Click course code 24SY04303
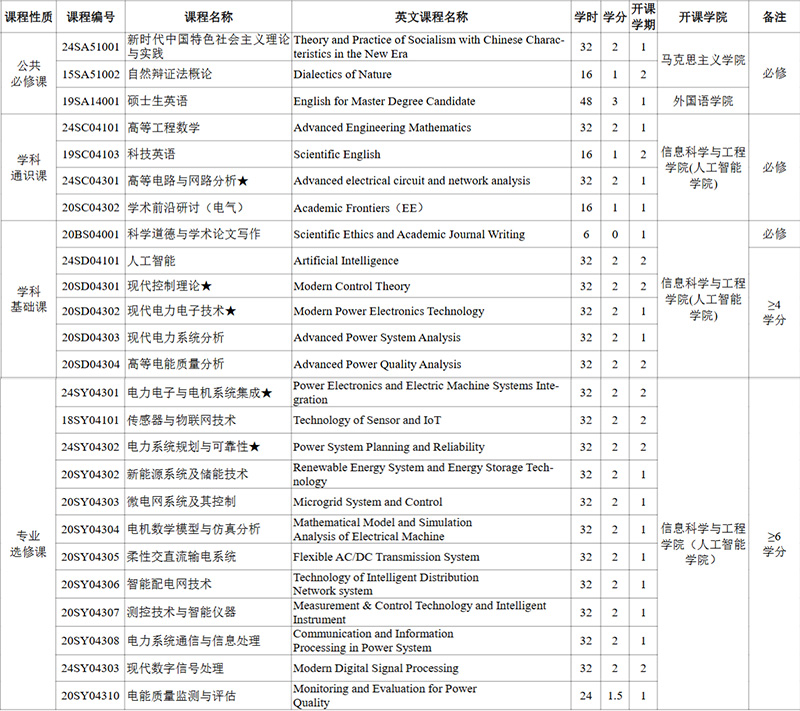Image resolution: width=800 pixels, height=711 pixels. click(x=91, y=668)
